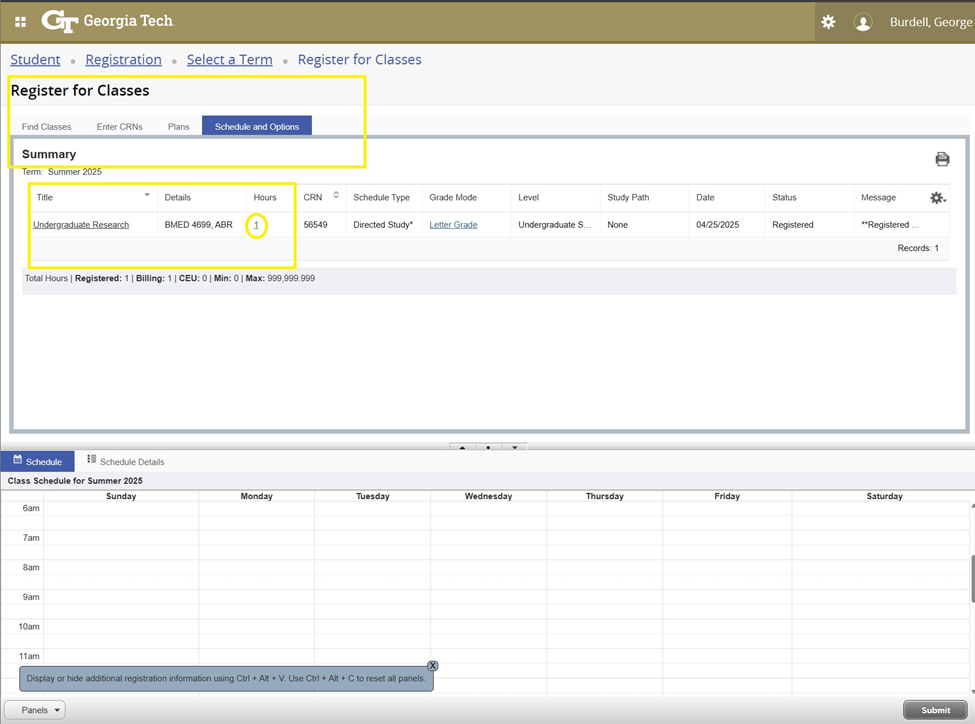975x724 pixels.
Task: Switch to the Enter CRNs tab
Action: tap(119, 127)
